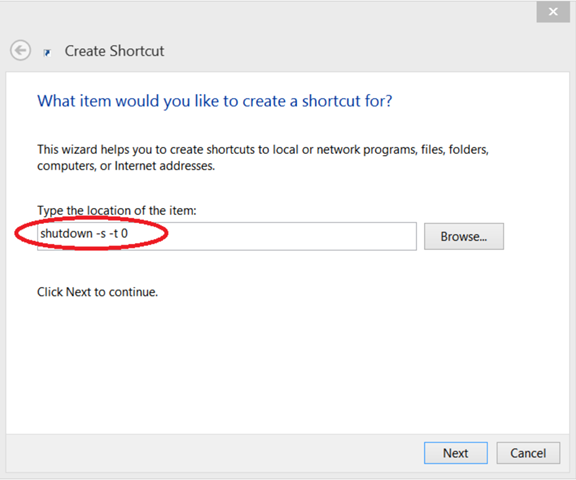
Task: Click on the 'shutdown -s -t 0' text
Action: point(84,234)
